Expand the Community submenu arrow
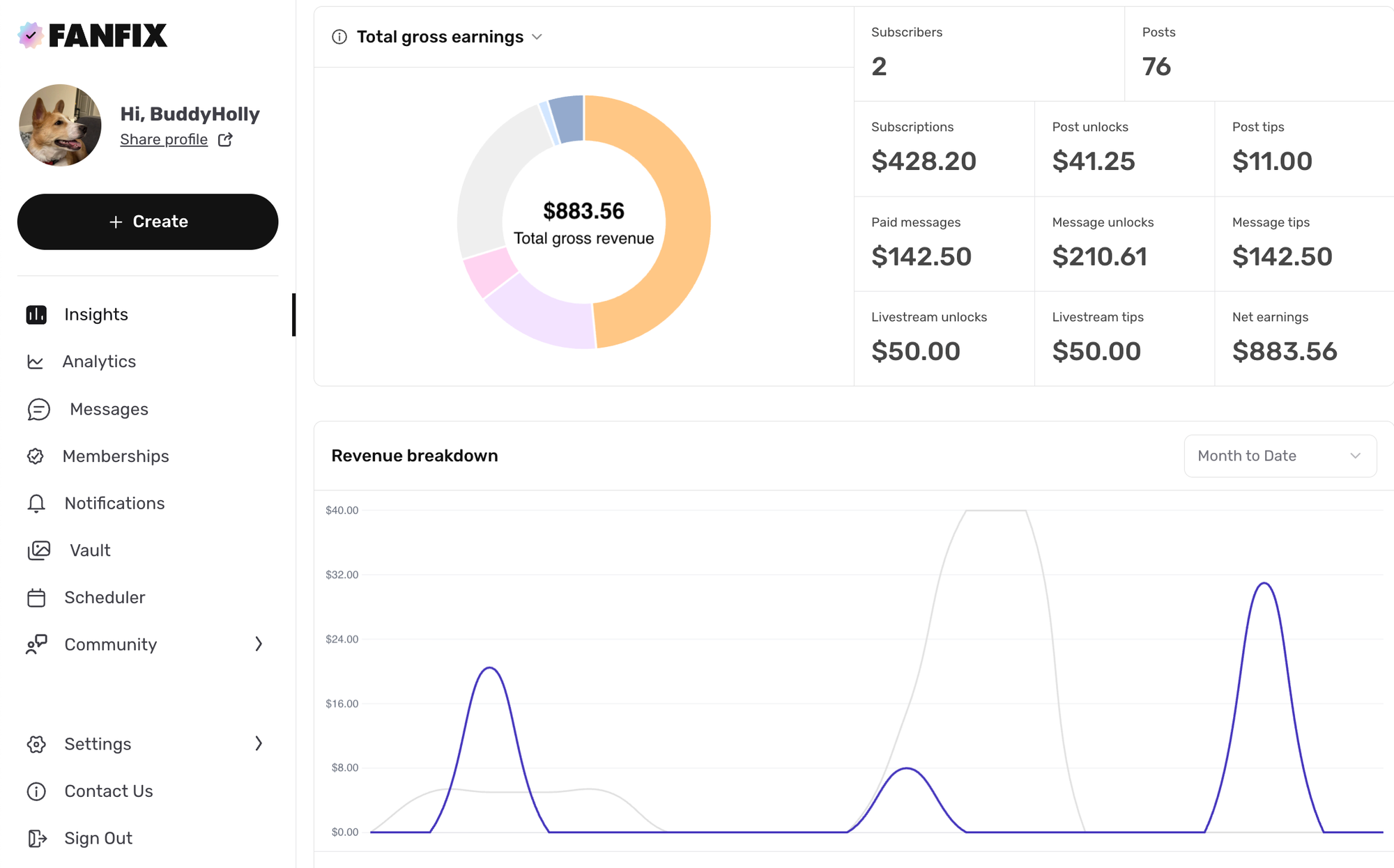 259,644
